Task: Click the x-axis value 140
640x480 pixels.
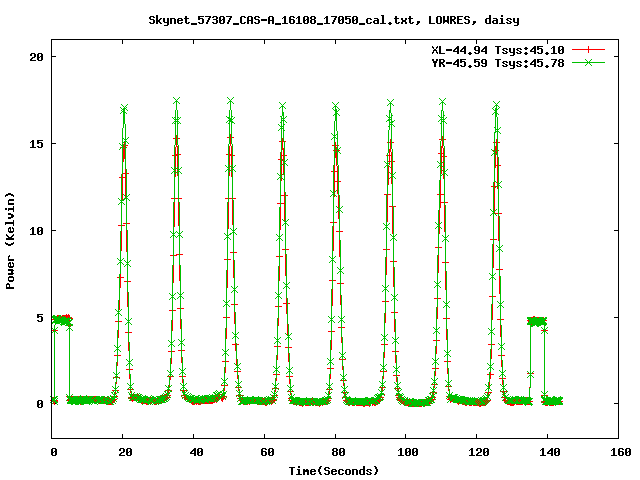Action: (550, 452)
